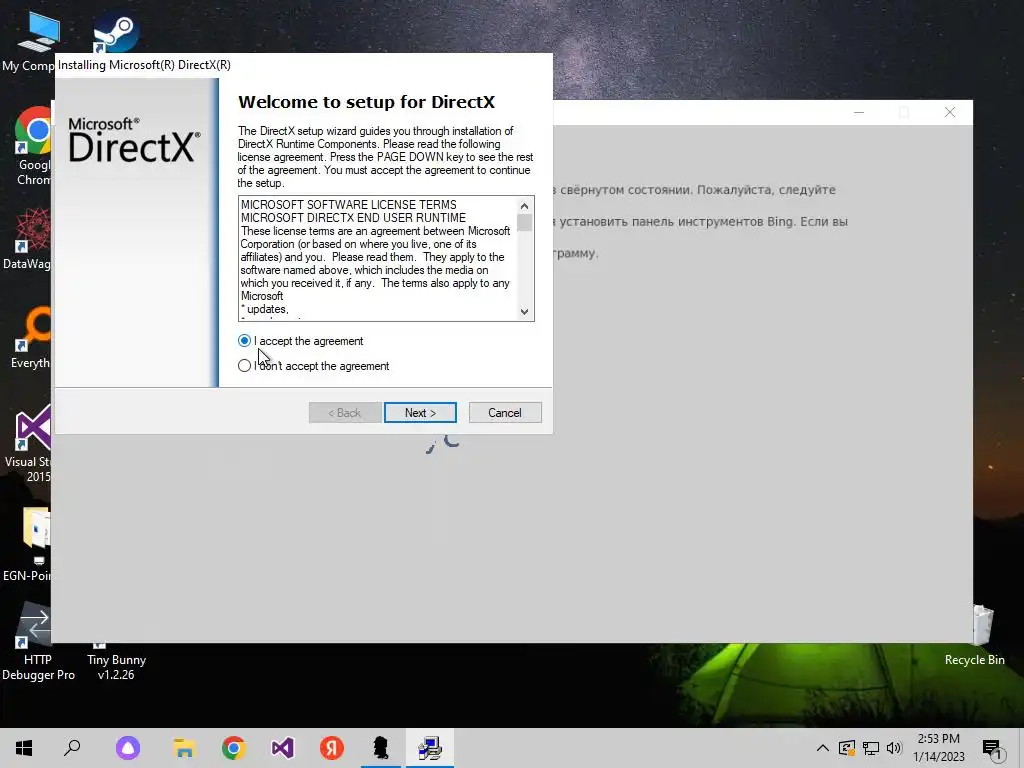Click the security tray icon with warning
The height and width of the screenshot is (768, 1024).
point(847,748)
